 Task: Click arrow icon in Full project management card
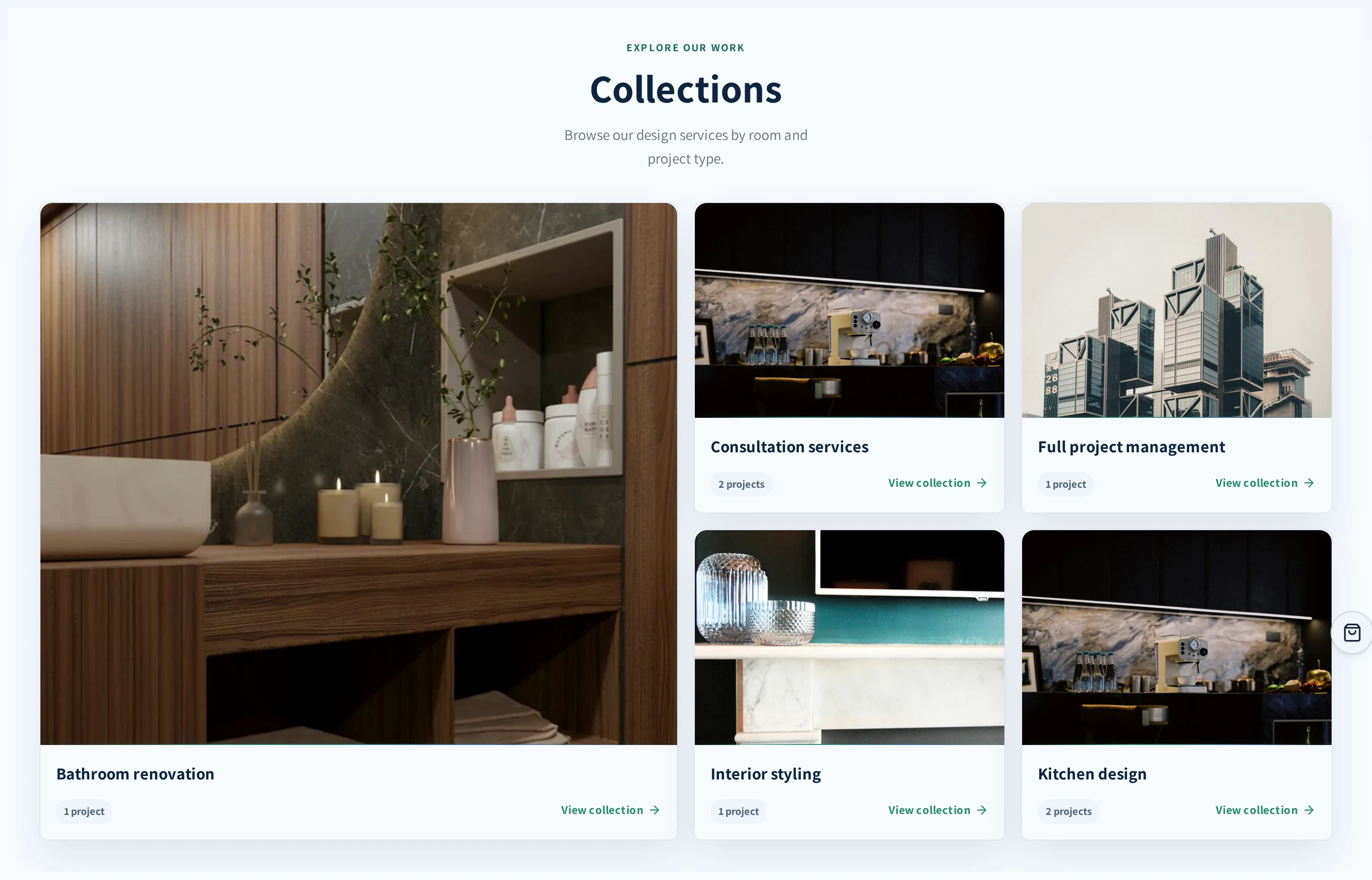(x=1309, y=483)
